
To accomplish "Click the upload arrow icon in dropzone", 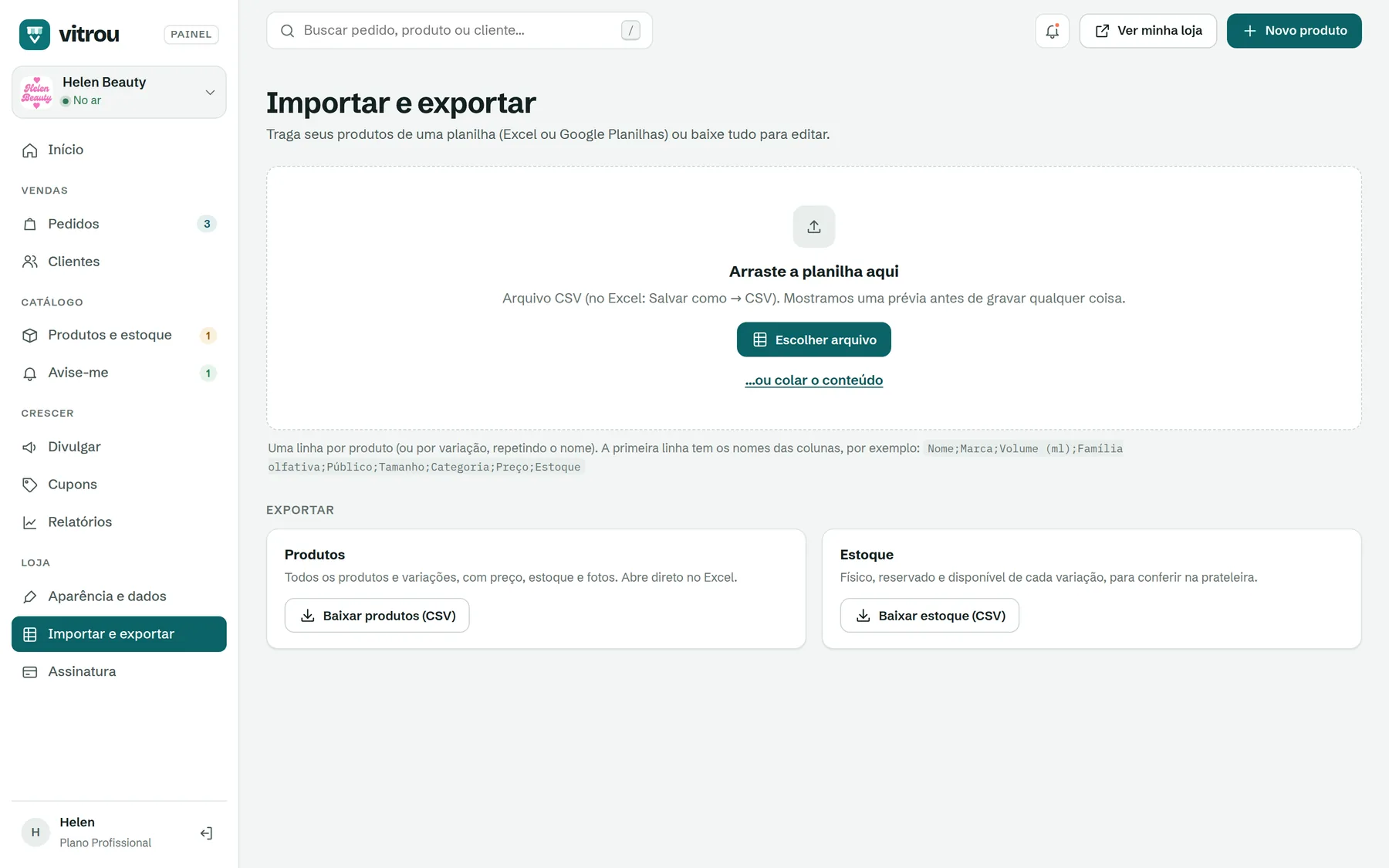I will pyautogui.click(x=814, y=226).
